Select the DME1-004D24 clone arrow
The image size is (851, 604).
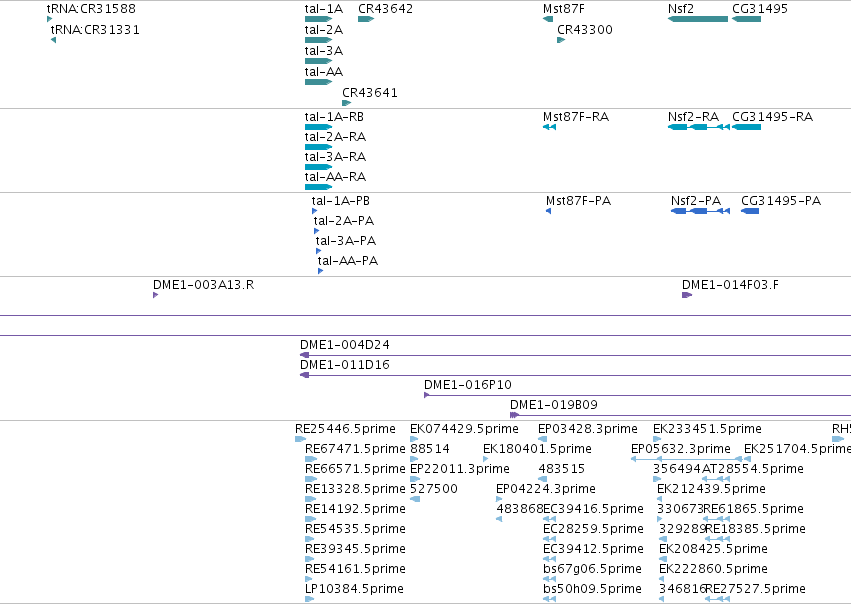click(304, 355)
